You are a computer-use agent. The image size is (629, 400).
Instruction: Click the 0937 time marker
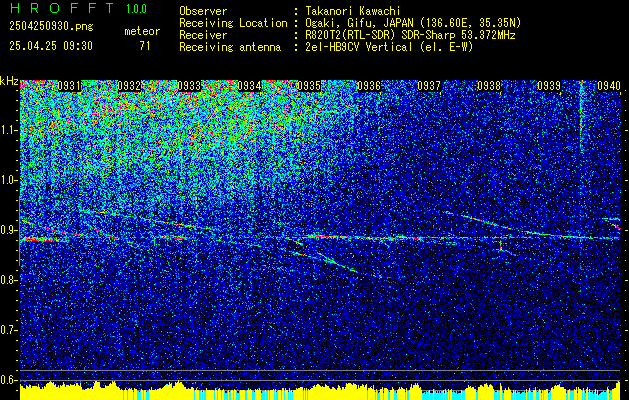point(429,86)
